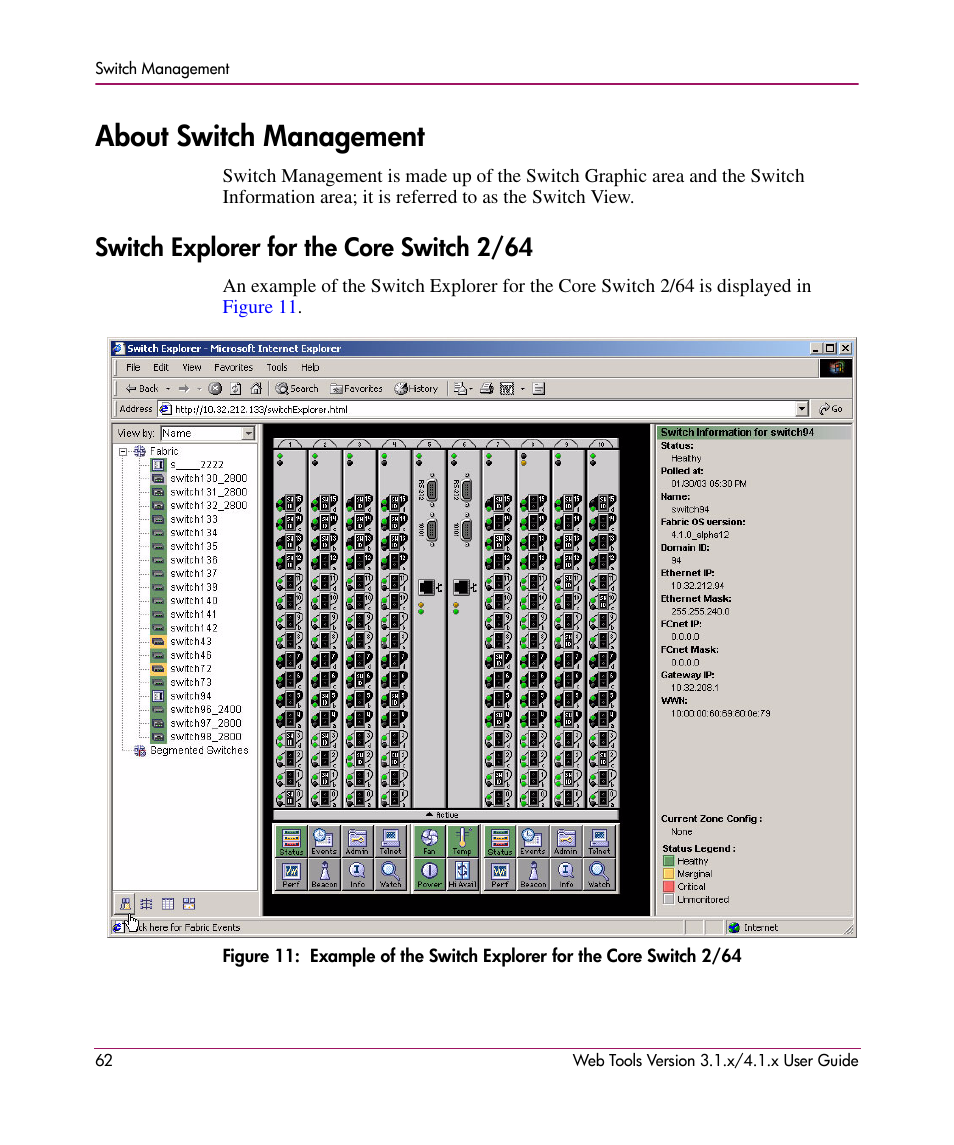The height and width of the screenshot is (1145, 954).
Task: Click Info button in the left switch panel
Action: point(357,874)
